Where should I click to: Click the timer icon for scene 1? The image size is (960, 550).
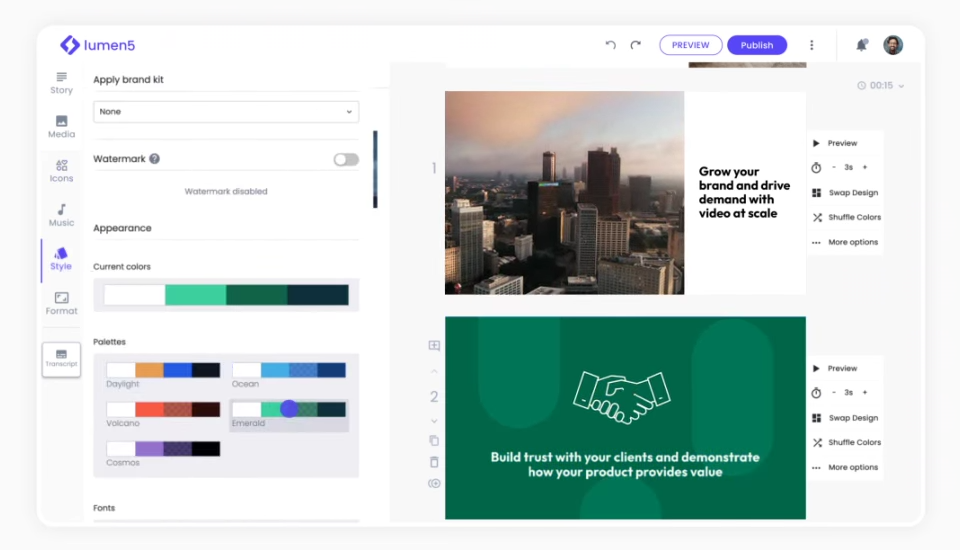point(816,167)
